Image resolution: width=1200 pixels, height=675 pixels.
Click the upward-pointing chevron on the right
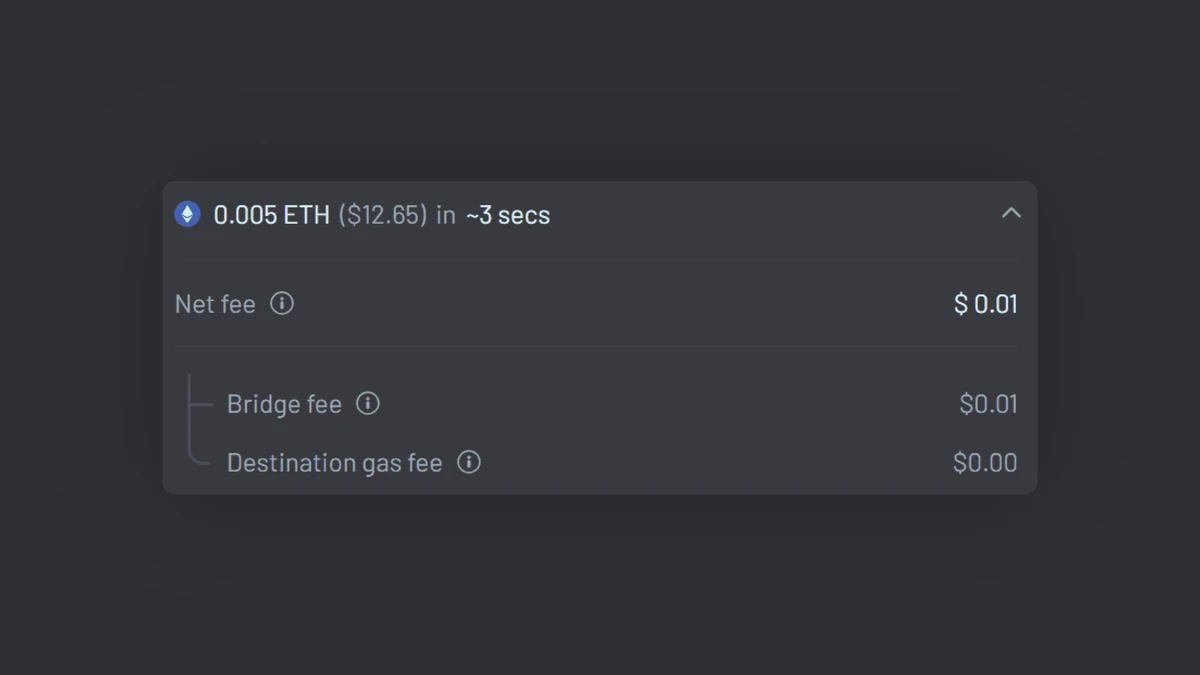click(1011, 213)
